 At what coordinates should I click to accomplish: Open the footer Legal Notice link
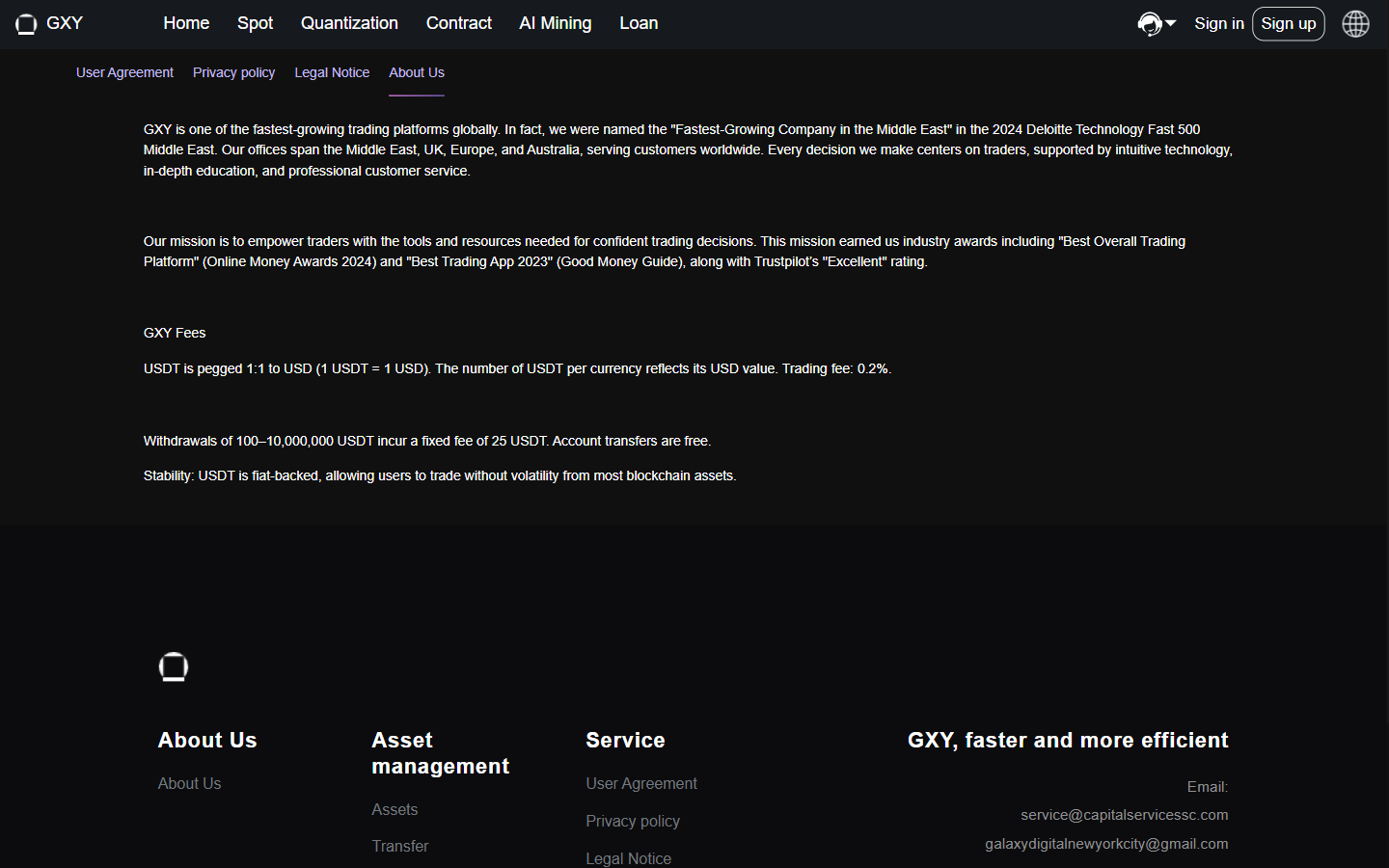628,858
